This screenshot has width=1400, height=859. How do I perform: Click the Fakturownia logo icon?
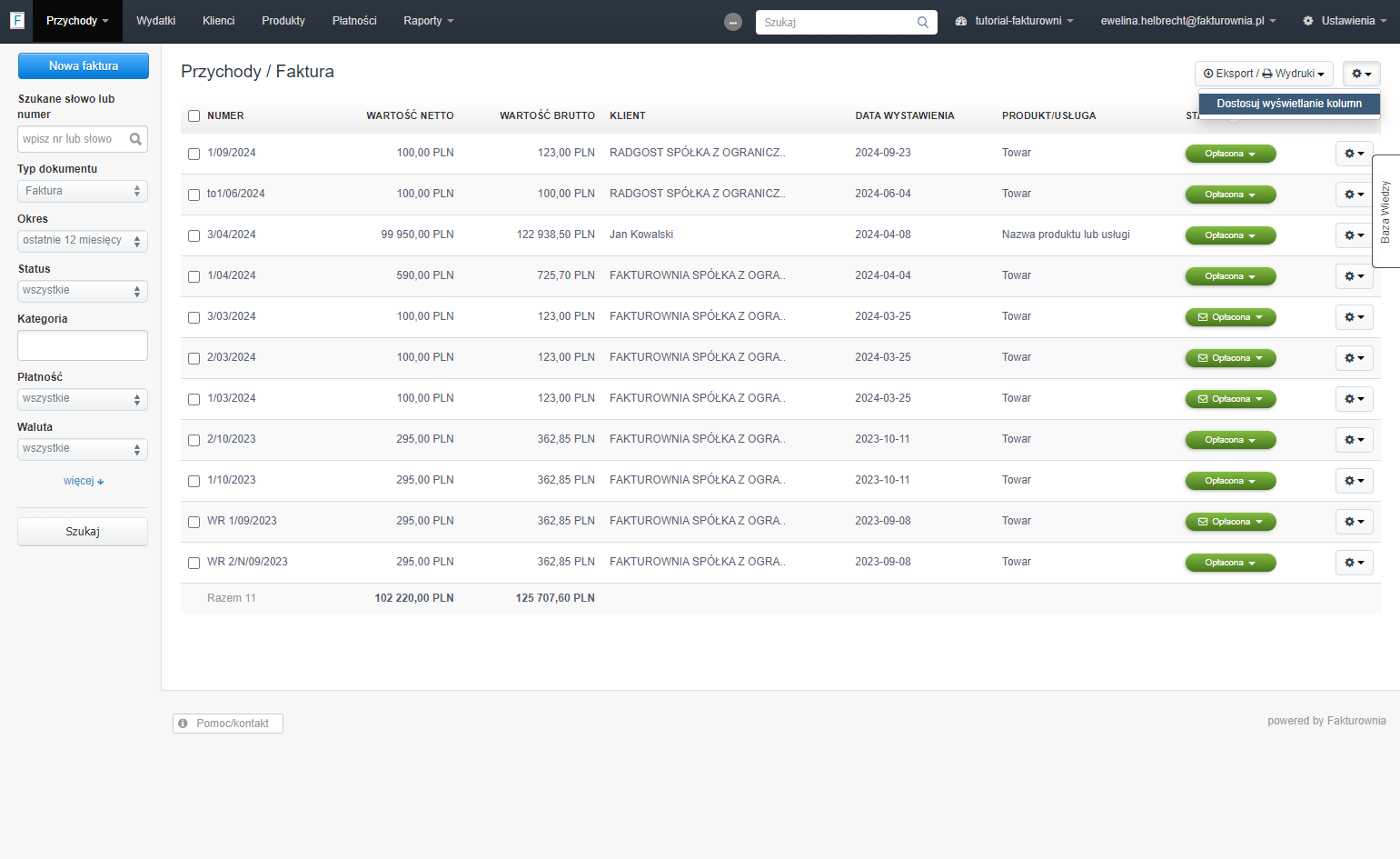(16, 20)
